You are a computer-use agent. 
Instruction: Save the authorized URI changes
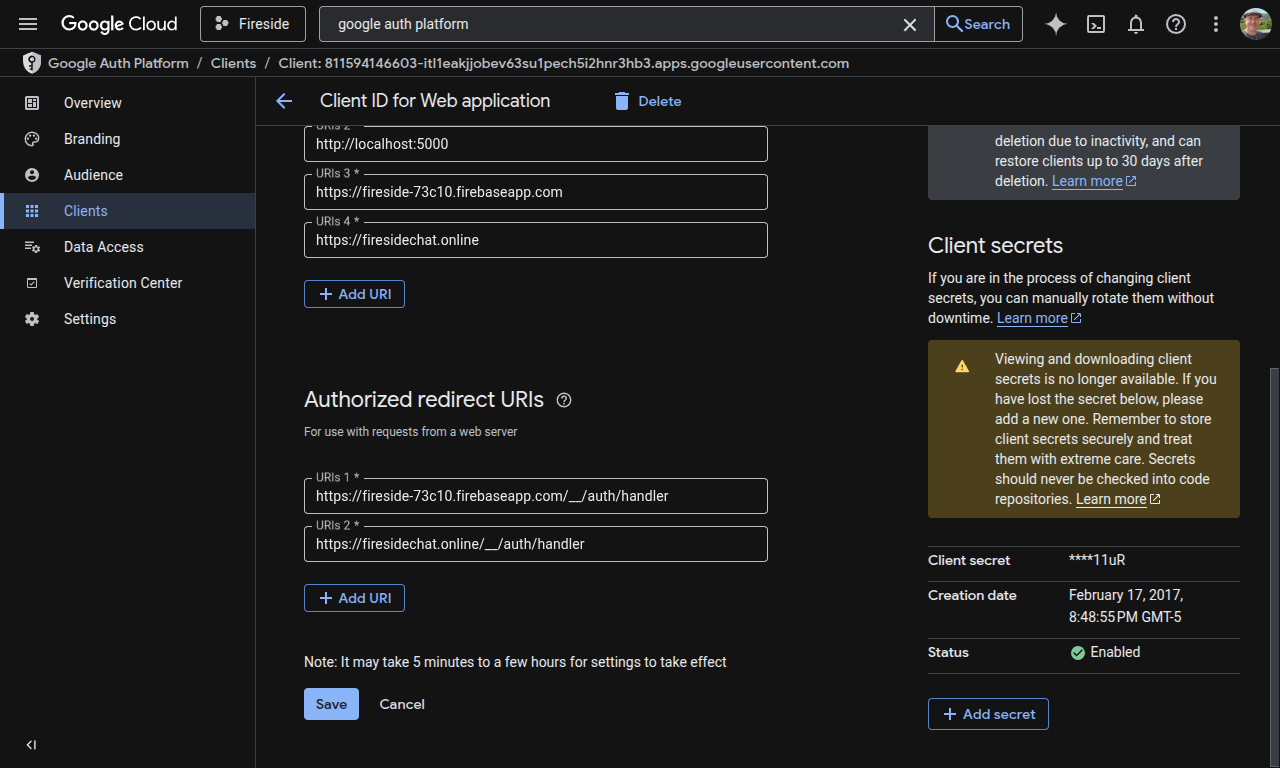(x=331, y=704)
